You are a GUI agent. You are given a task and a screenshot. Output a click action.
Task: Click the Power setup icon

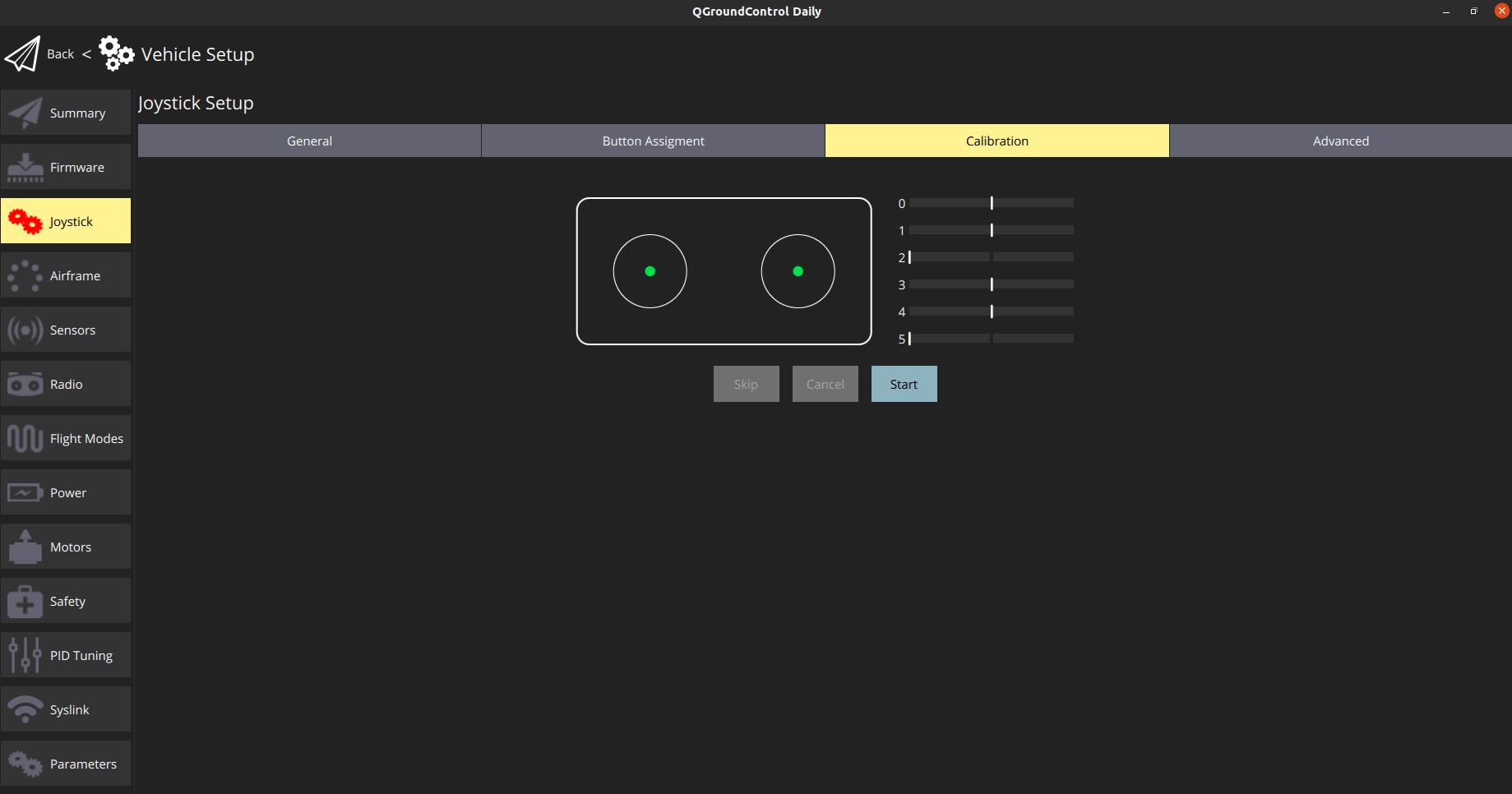[x=24, y=492]
